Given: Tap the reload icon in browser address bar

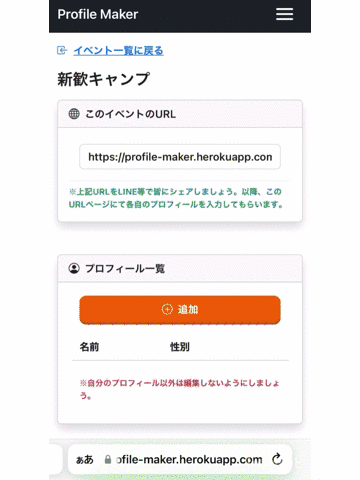Looking at the screenshot, I should (x=277, y=459).
